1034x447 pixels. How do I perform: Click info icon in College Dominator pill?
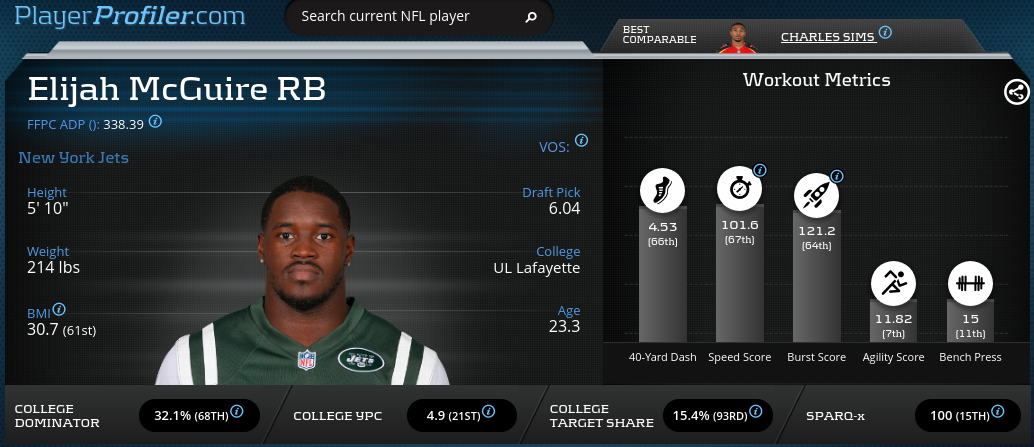[237, 411]
